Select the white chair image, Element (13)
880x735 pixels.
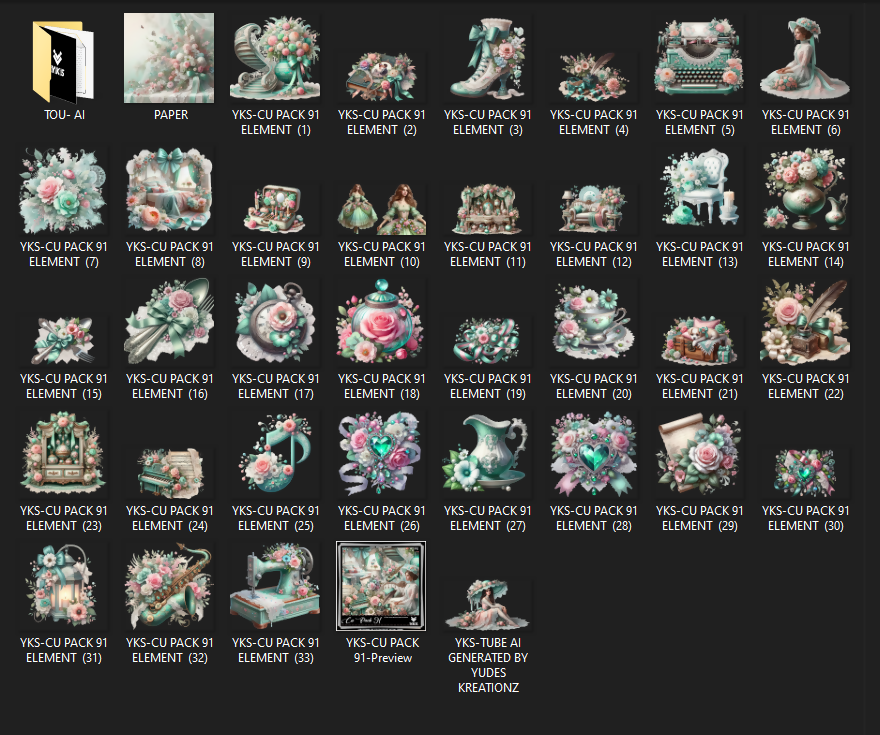coord(699,192)
